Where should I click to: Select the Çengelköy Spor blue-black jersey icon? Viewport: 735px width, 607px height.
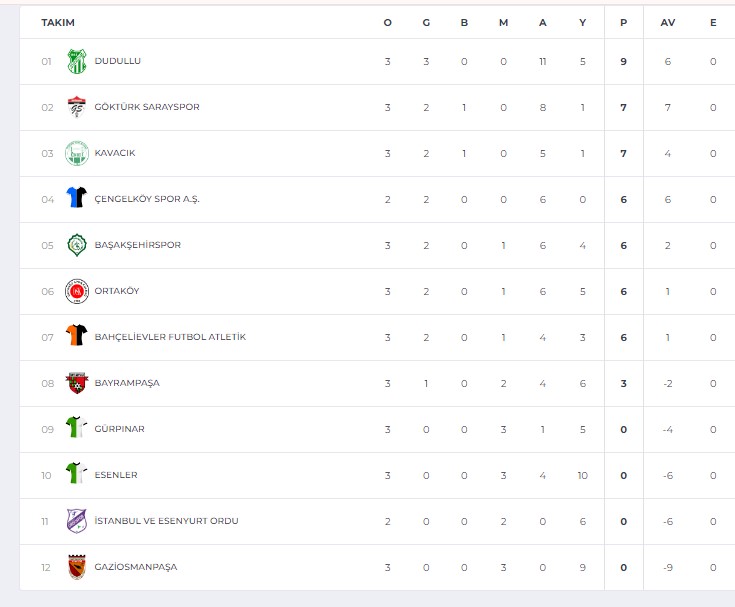[x=77, y=197]
